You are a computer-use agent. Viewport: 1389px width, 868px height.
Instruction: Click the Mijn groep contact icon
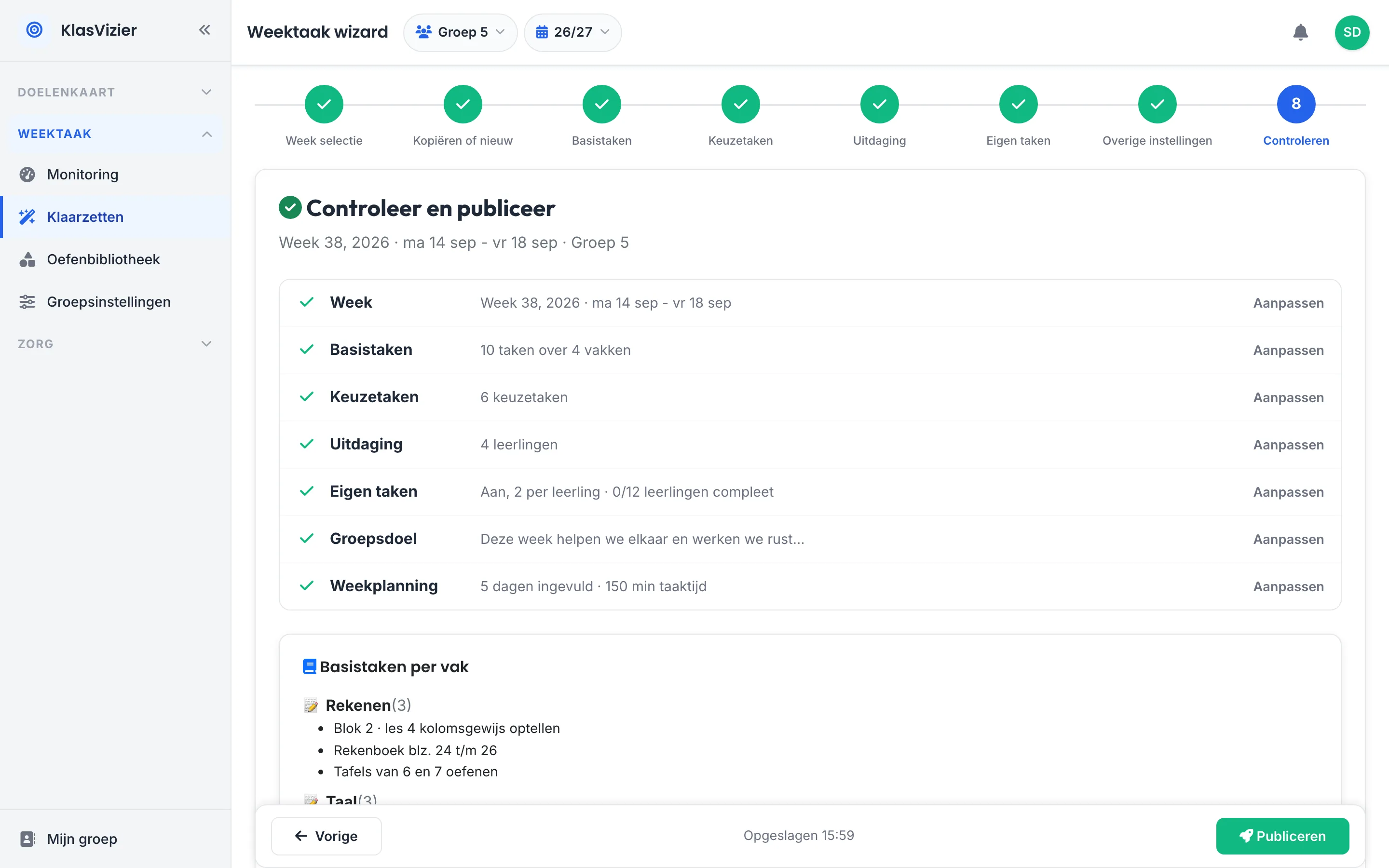[27, 839]
